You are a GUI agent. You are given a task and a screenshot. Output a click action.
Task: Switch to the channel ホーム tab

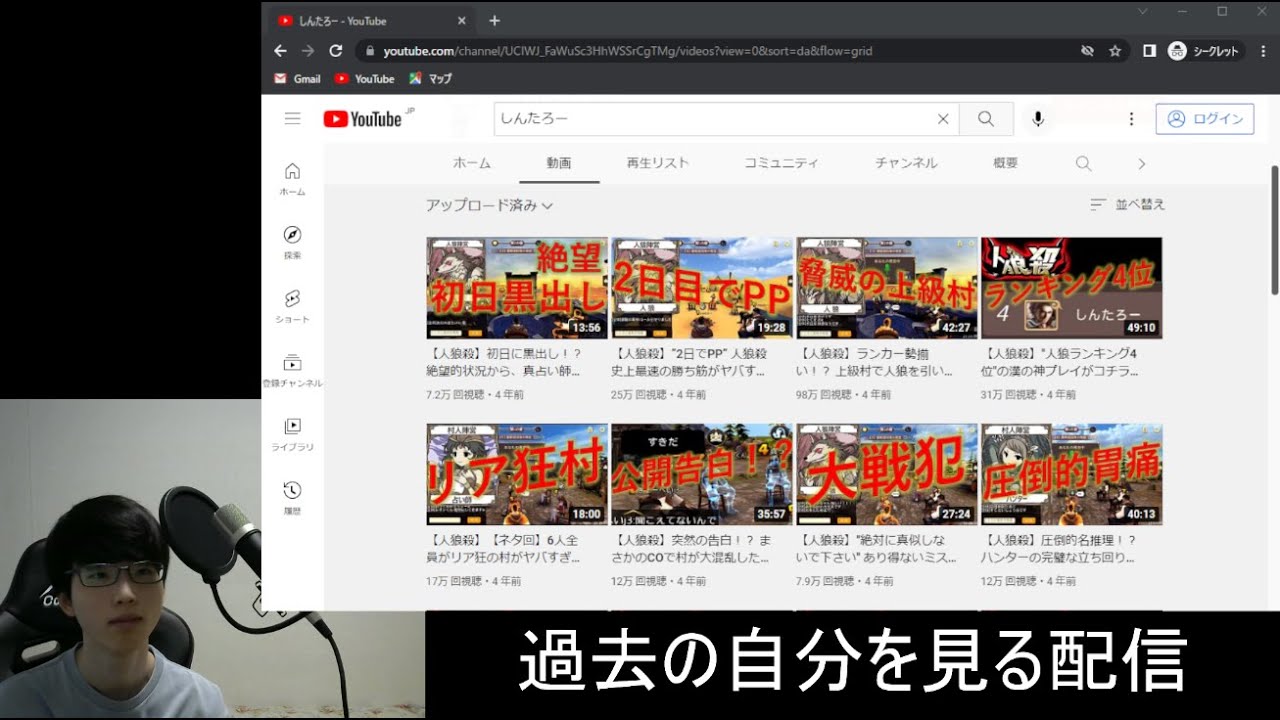pyautogui.click(x=472, y=163)
